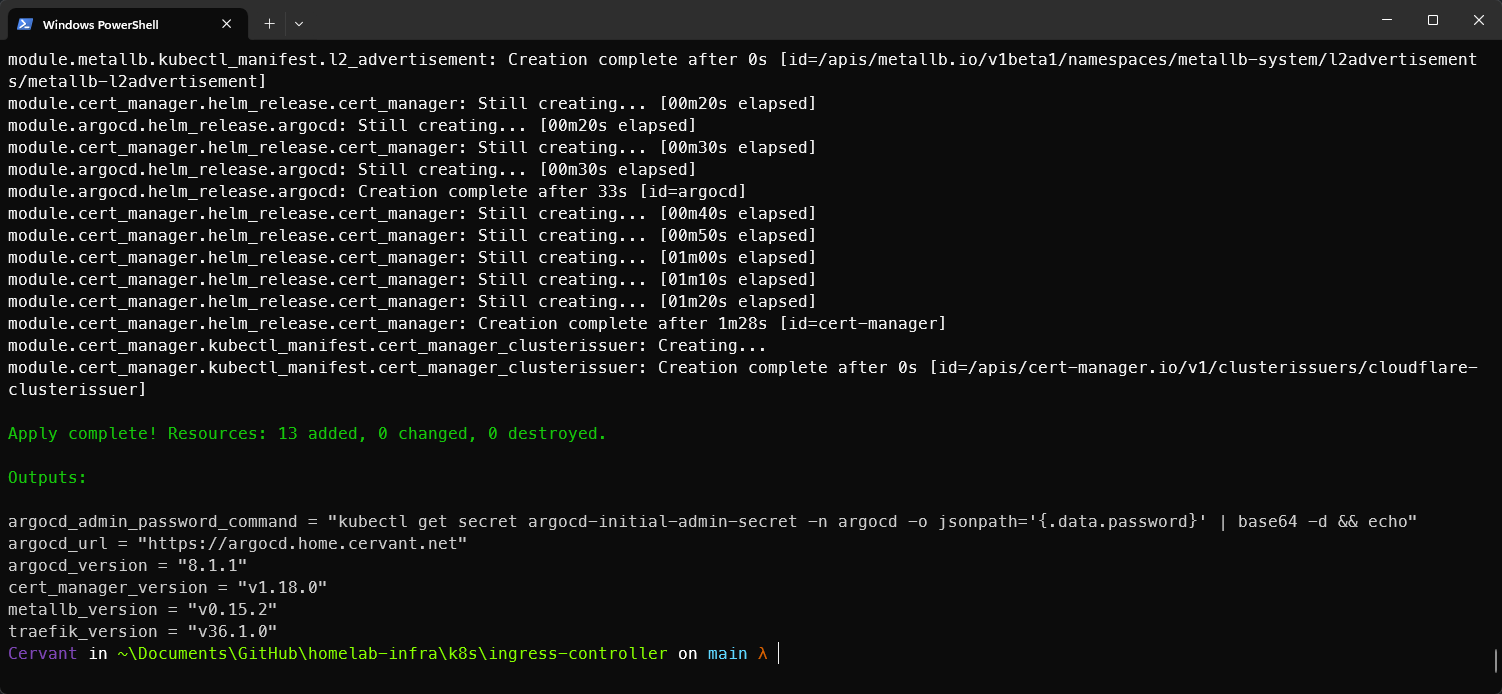
Task: Click the traefik_version output line
Action: pyautogui.click(x=142, y=632)
